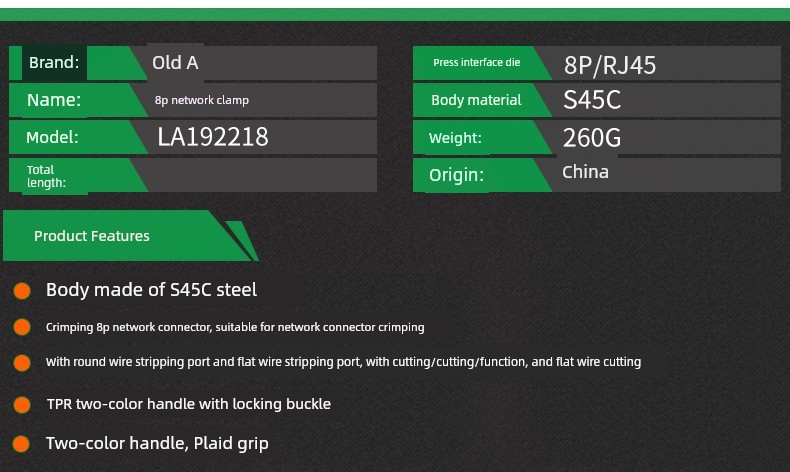Select the 8P/RJ45 value
The image size is (790, 472).
610,65
